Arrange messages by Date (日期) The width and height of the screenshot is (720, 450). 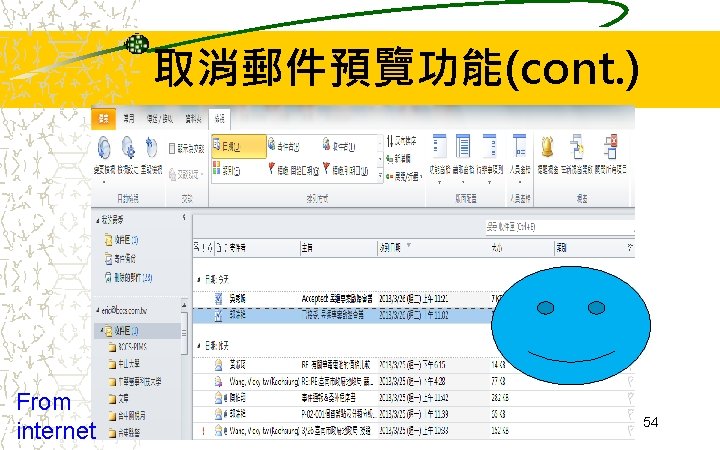pyautogui.click(x=239, y=146)
